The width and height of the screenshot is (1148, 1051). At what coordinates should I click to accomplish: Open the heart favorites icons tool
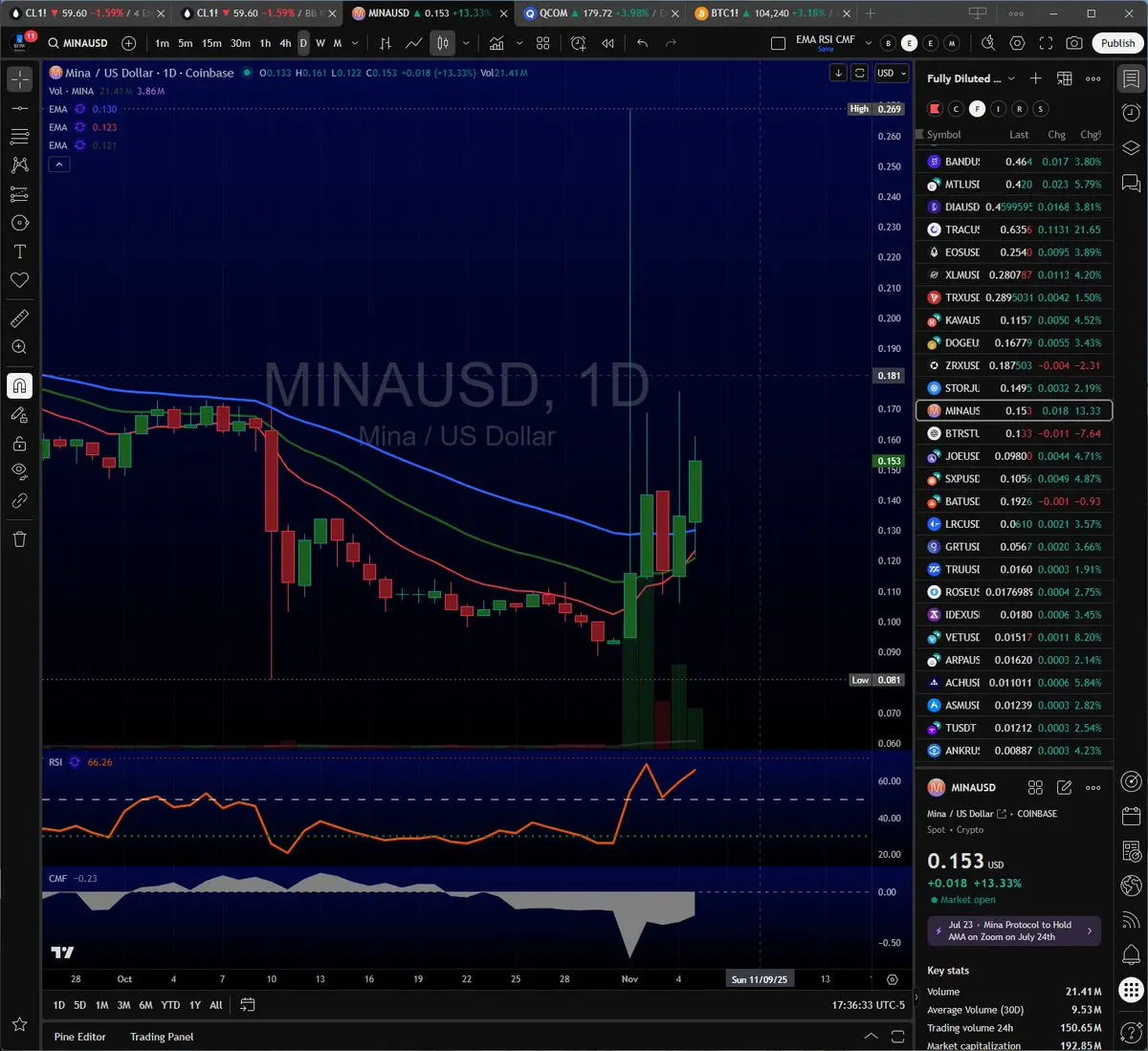[x=19, y=280]
